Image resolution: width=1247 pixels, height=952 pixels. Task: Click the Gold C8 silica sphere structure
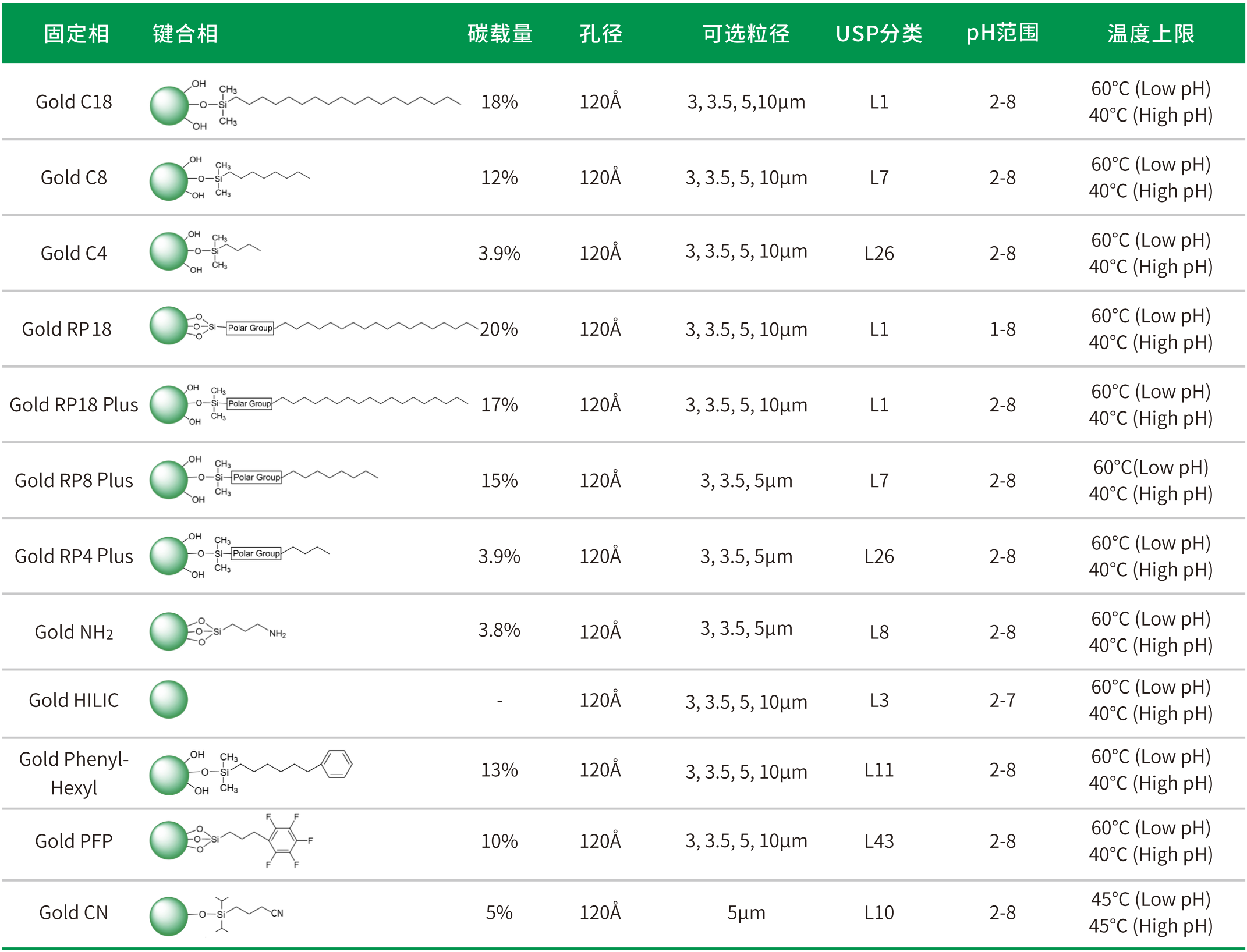[x=169, y=181]
